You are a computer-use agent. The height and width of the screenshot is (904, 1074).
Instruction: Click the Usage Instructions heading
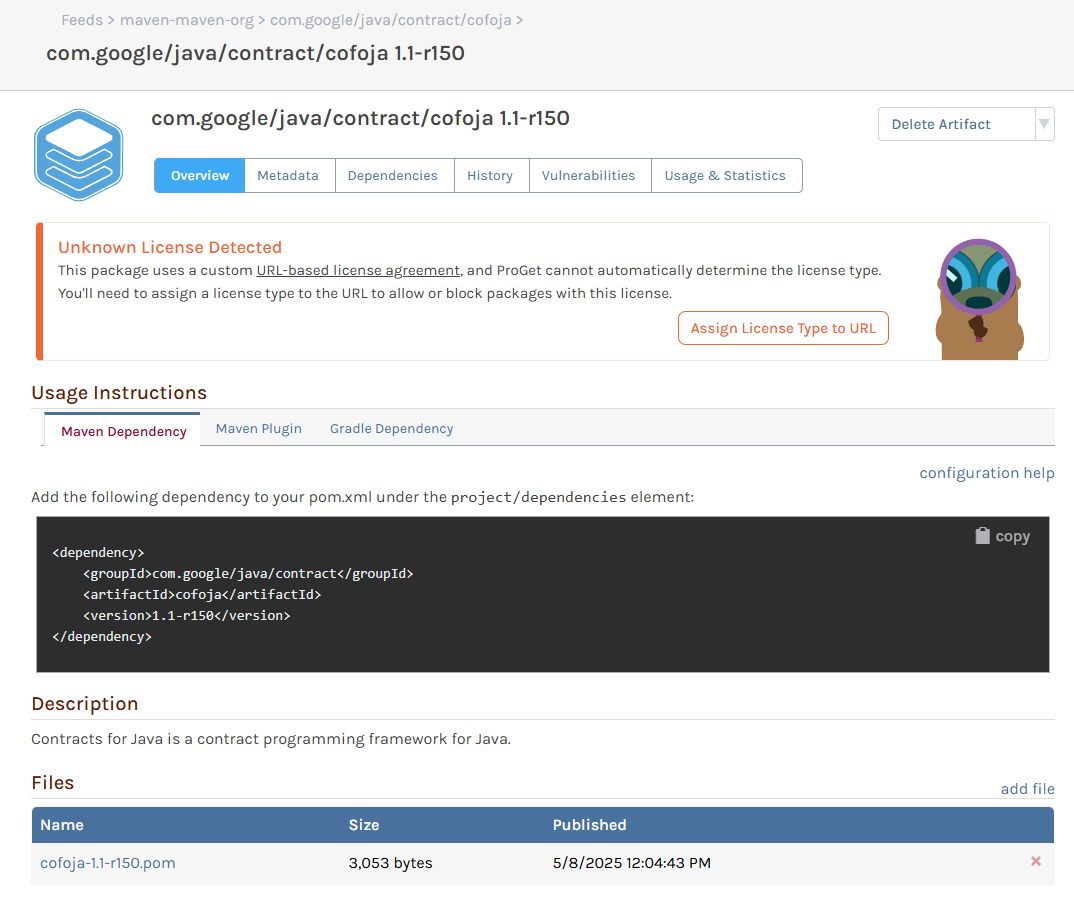[x=119, y=392]
